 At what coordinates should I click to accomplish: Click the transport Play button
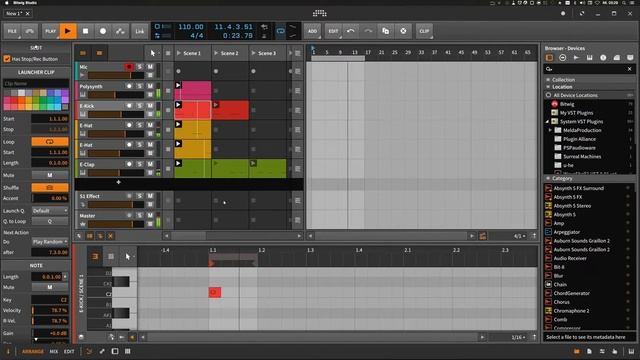pos(68,31)
